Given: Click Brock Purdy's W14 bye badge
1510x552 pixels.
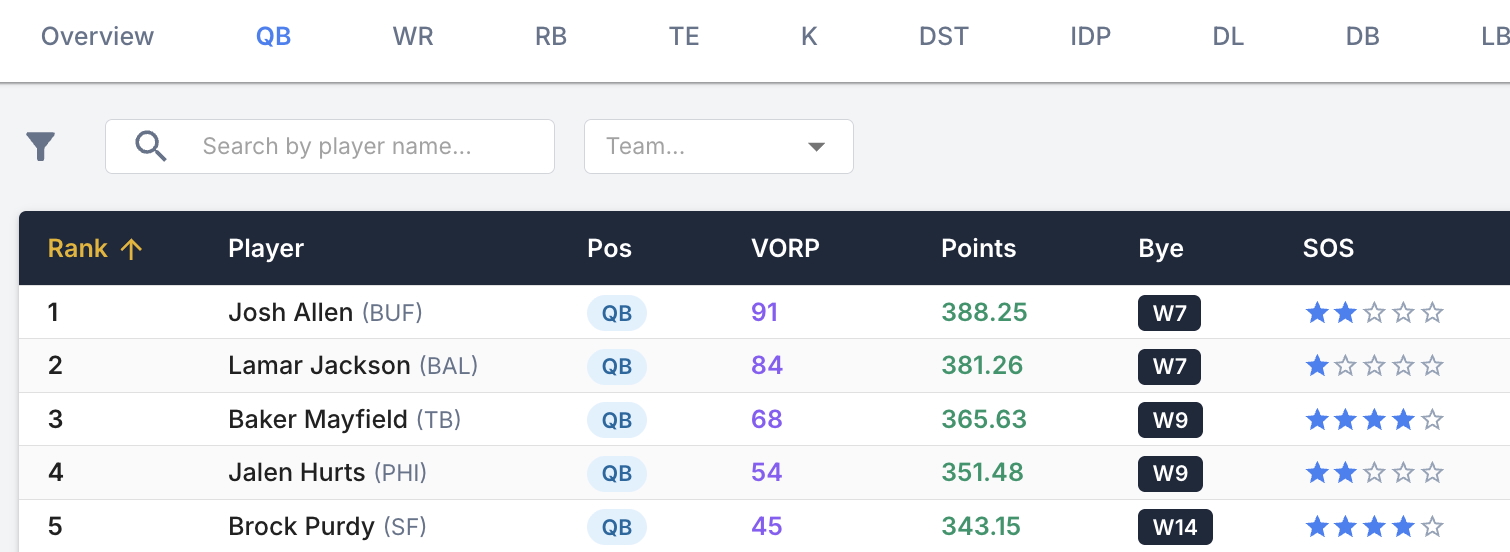Looking at the screenshot, I should (1174, 527).
